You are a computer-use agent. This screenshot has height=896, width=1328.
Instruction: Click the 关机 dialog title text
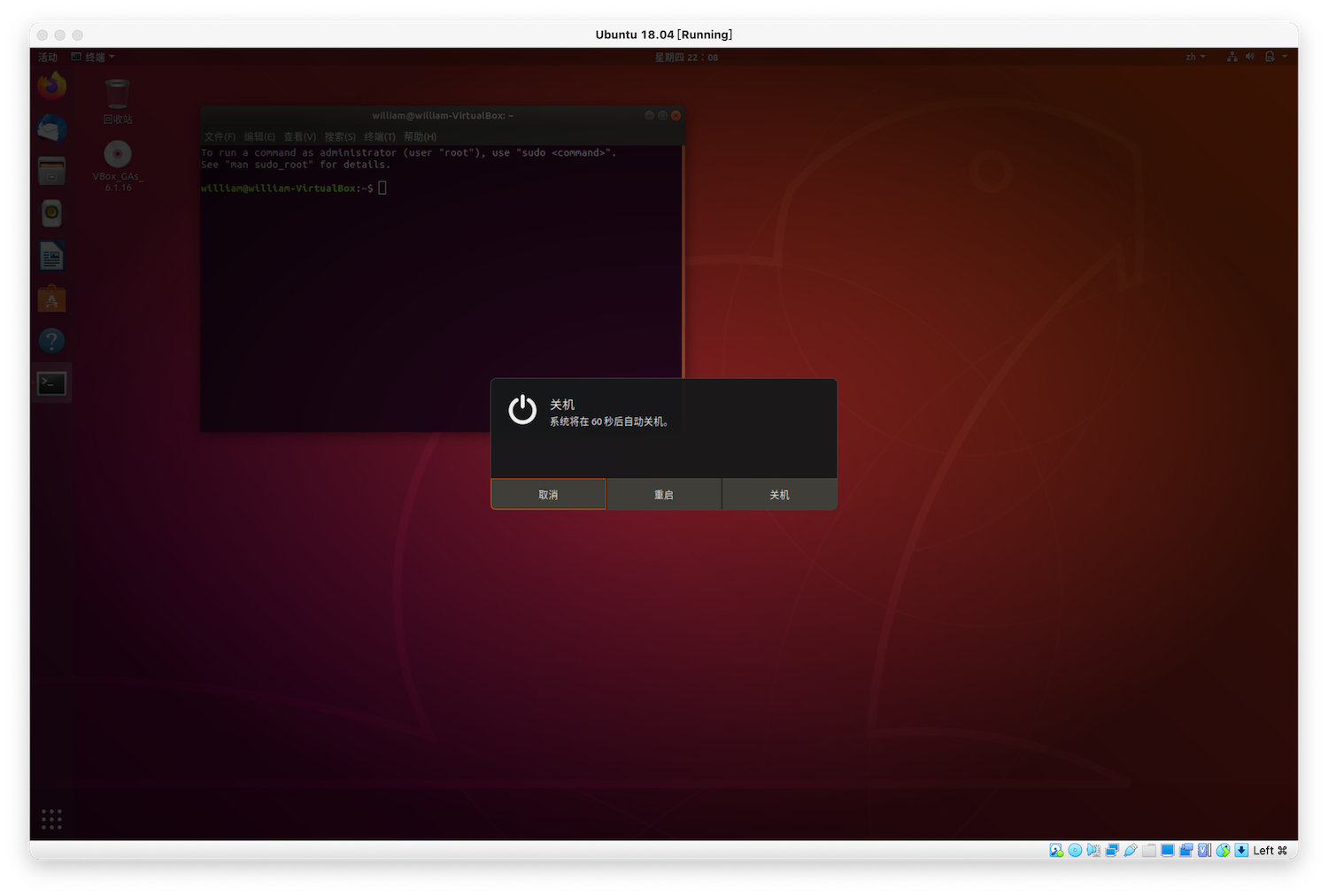(x=562, y=405)
